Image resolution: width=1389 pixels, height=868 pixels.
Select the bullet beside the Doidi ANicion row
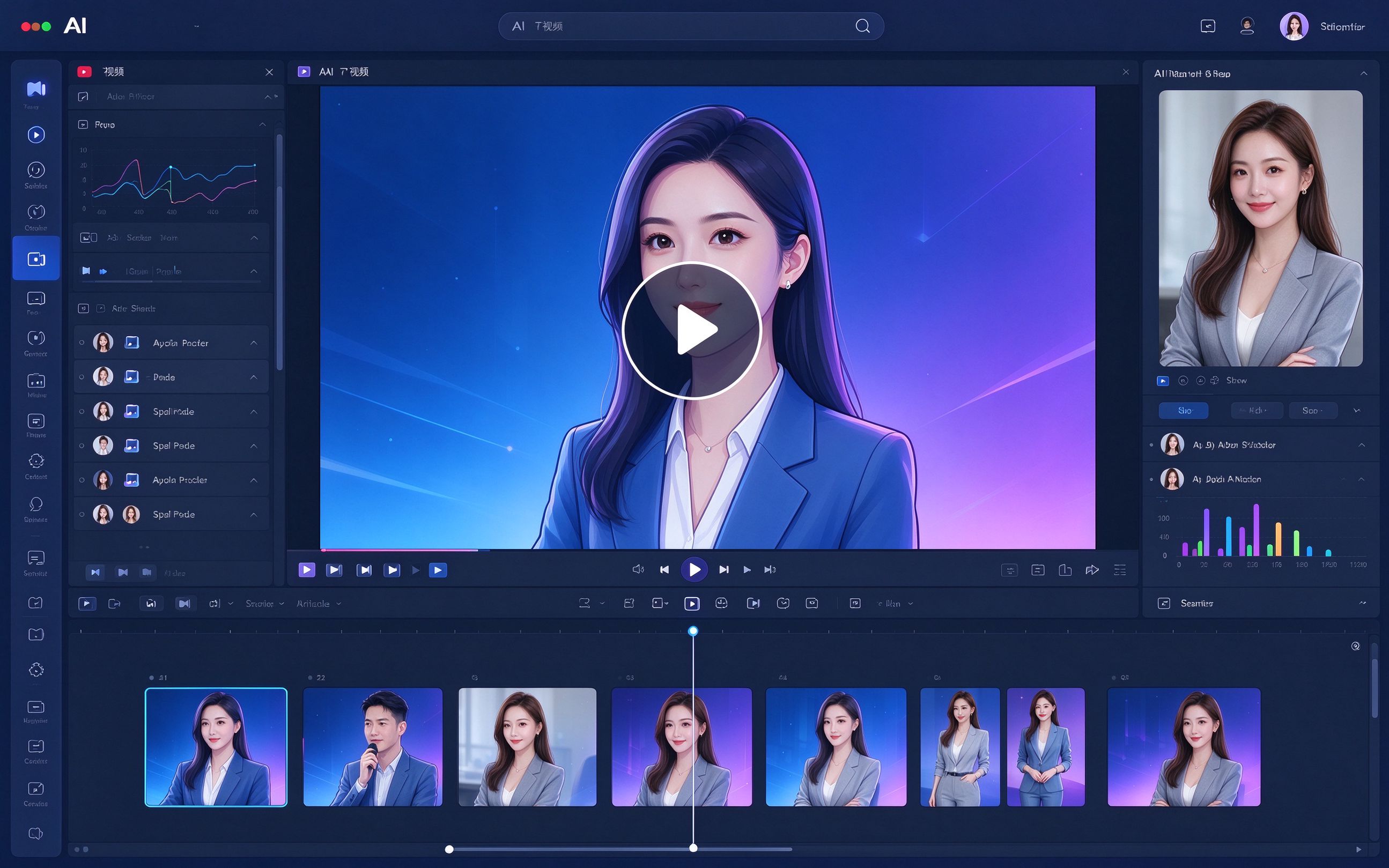click(x=1151, y=479)
